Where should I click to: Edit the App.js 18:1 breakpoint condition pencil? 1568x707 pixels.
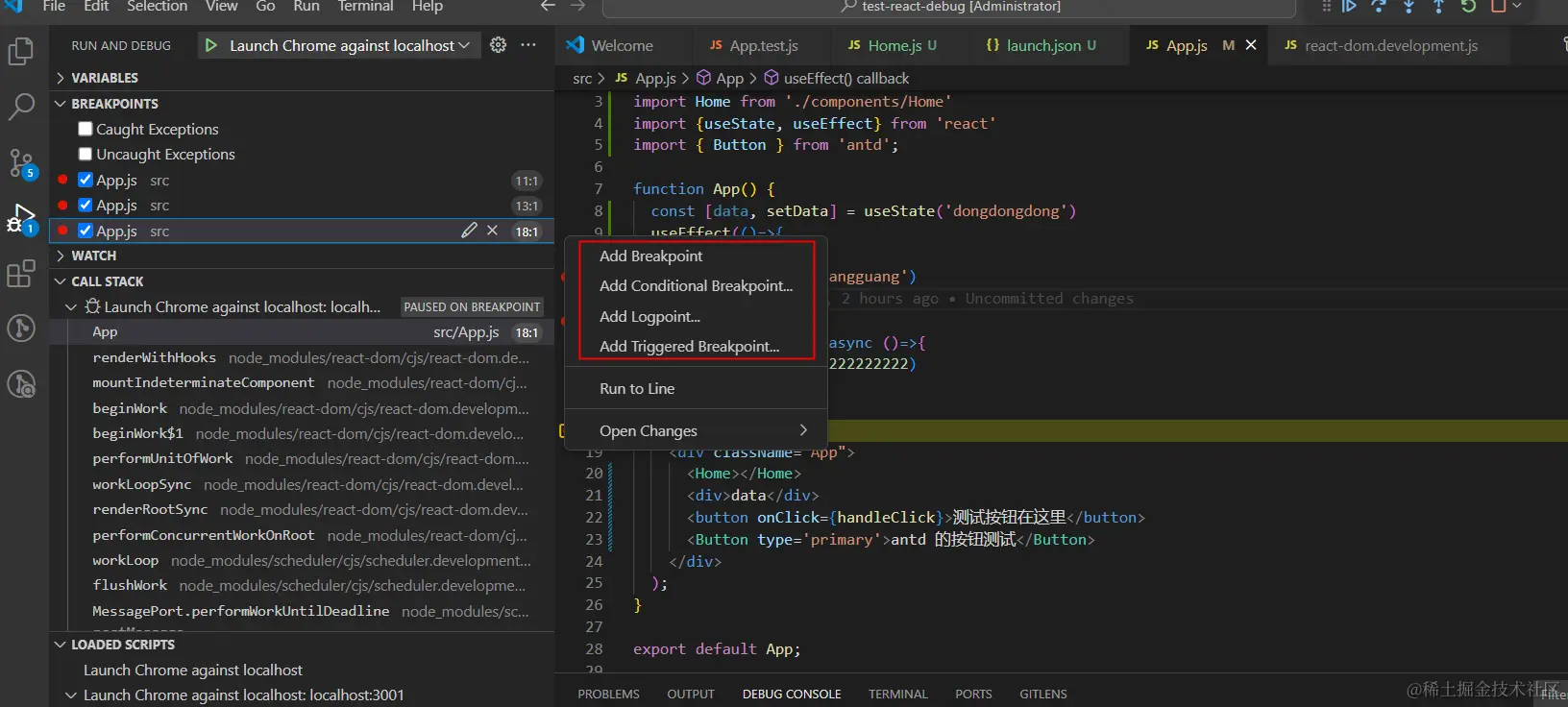[469, 231]
